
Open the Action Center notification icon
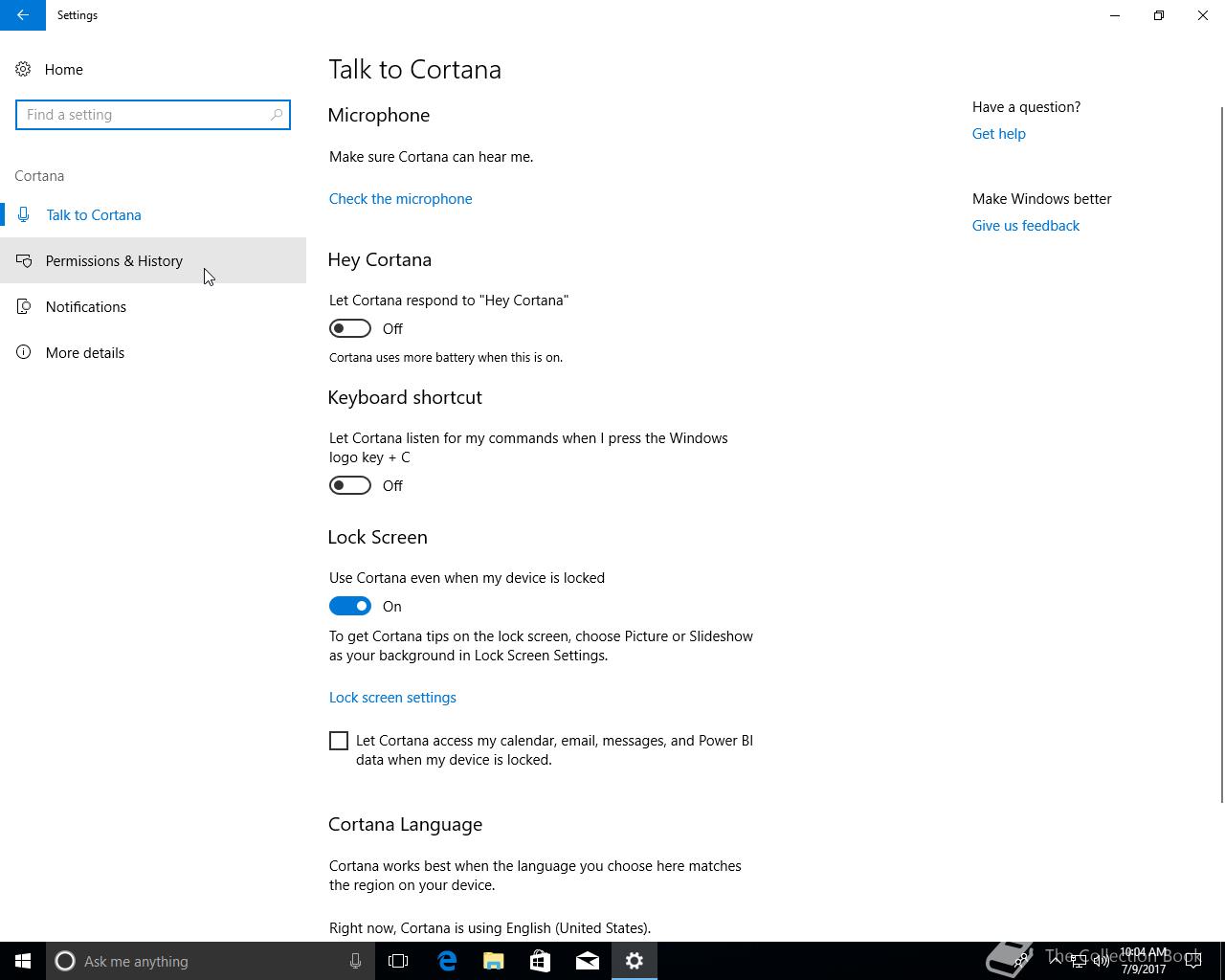[x=1193, y=961]
